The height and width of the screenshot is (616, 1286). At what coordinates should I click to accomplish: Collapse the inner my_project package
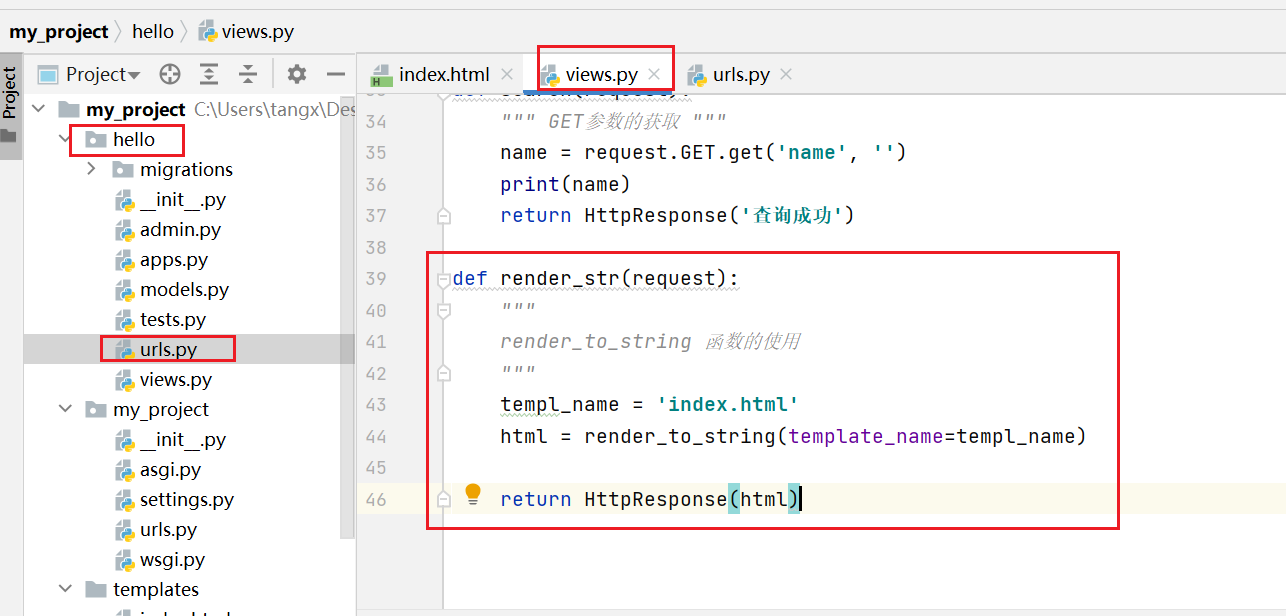click(x=65, y=409)
